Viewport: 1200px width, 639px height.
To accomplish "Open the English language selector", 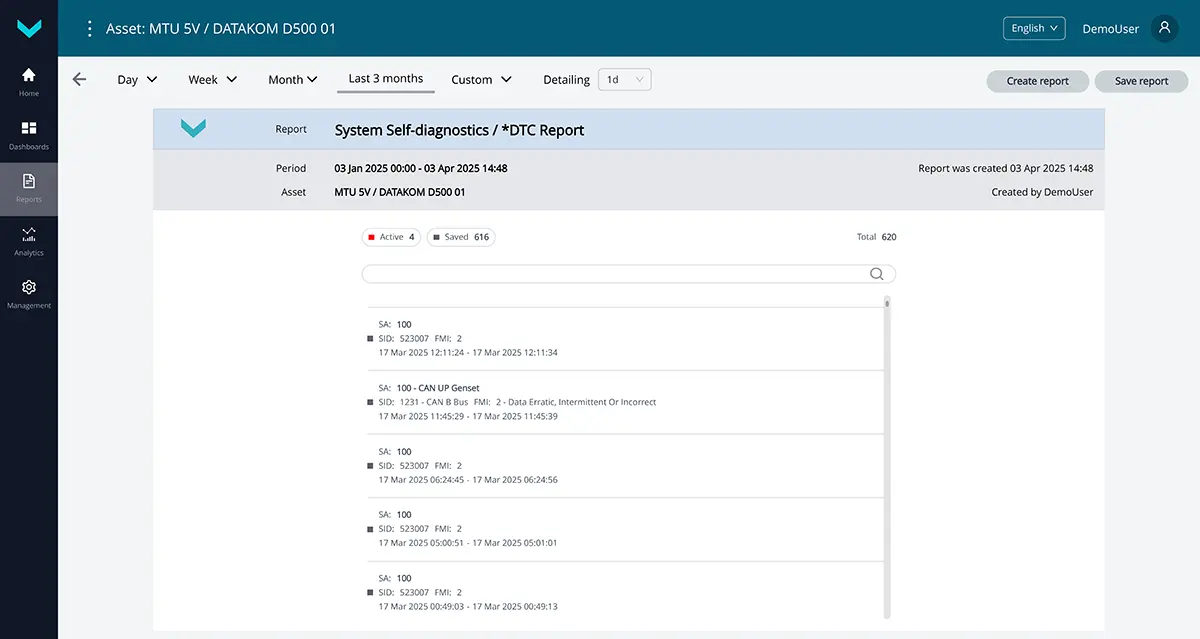I will point(1034,28).
